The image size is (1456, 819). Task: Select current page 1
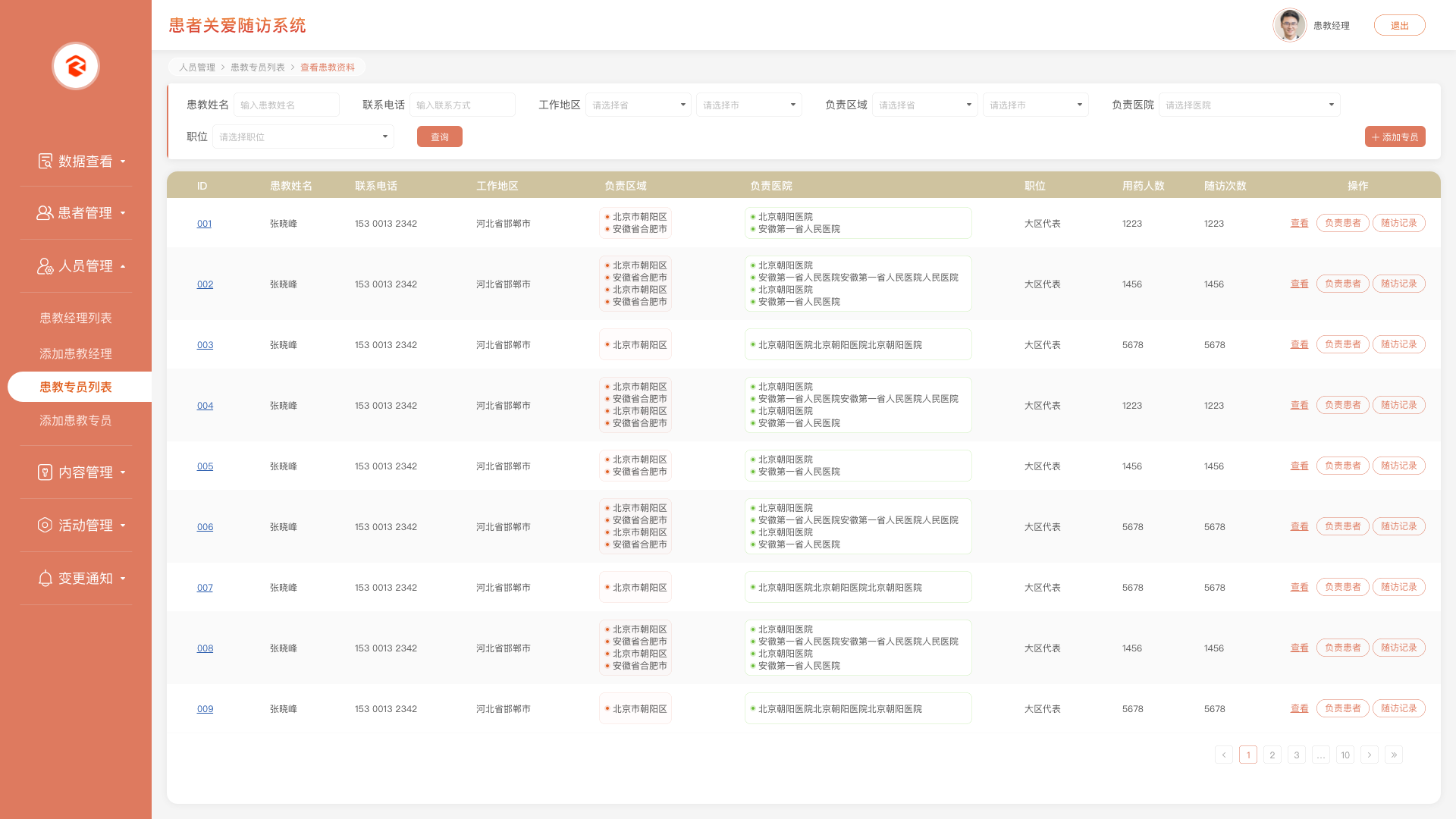click(x=1248, y=755)
